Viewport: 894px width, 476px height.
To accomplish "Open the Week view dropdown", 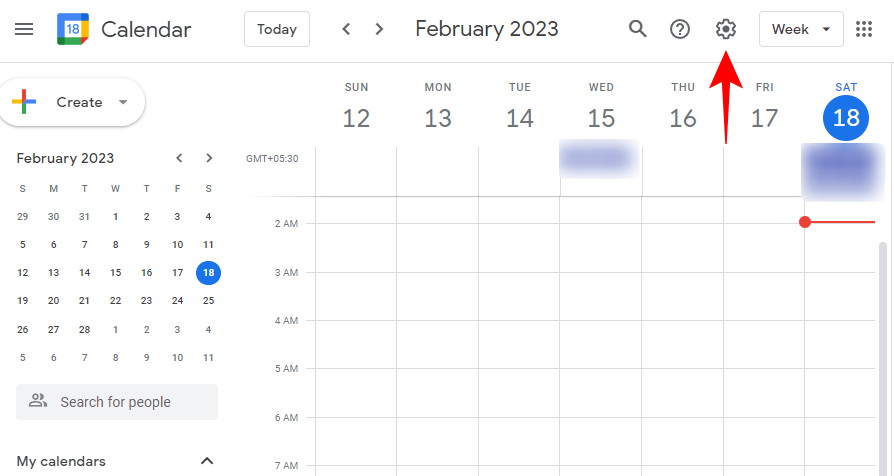I will (801, 29).
